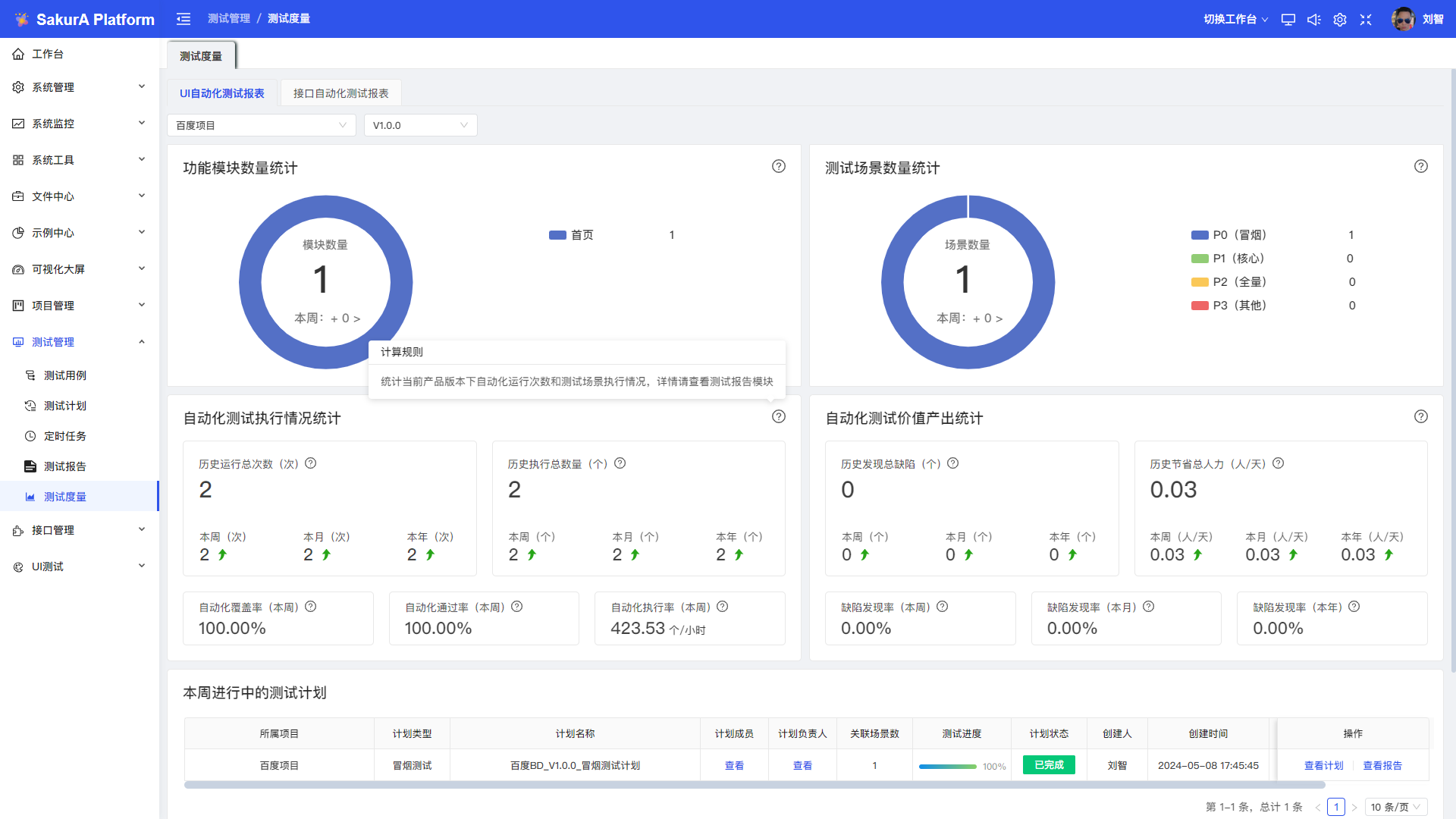The image size is (1456, 819).
Task: Select the 测试度量 page tab
Action: click(x=201, y=56)
